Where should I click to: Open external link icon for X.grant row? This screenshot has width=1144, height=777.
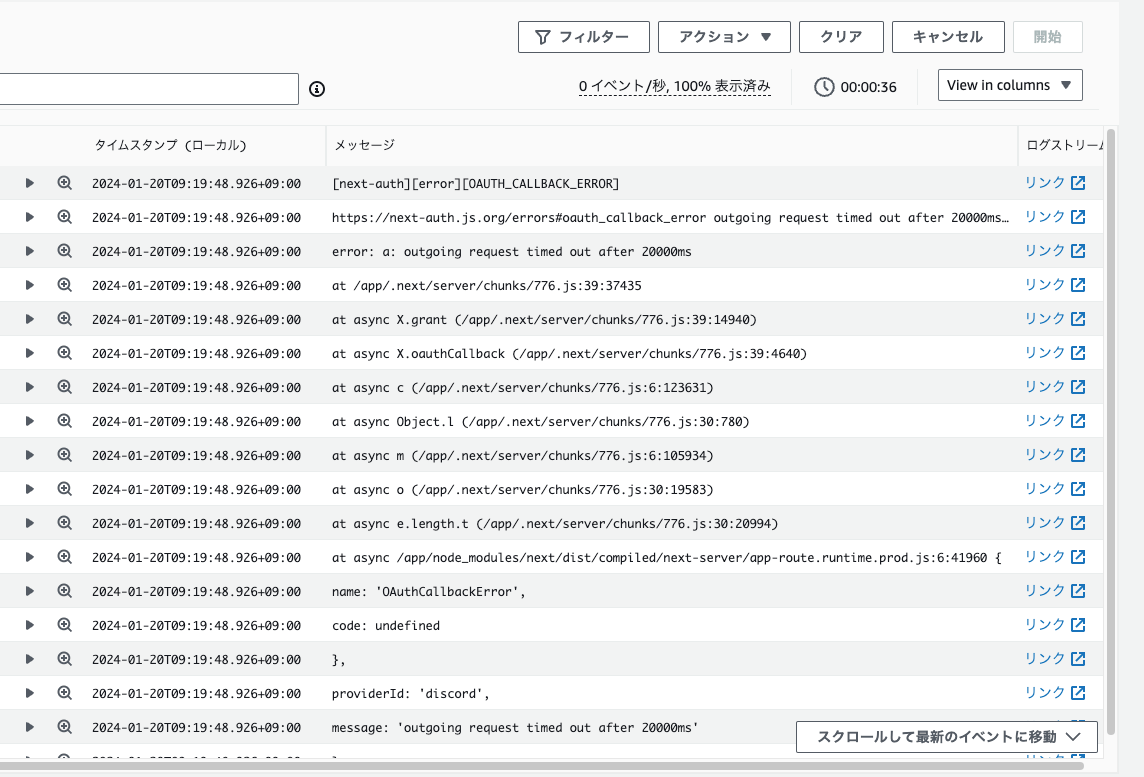pos(1078,319)
